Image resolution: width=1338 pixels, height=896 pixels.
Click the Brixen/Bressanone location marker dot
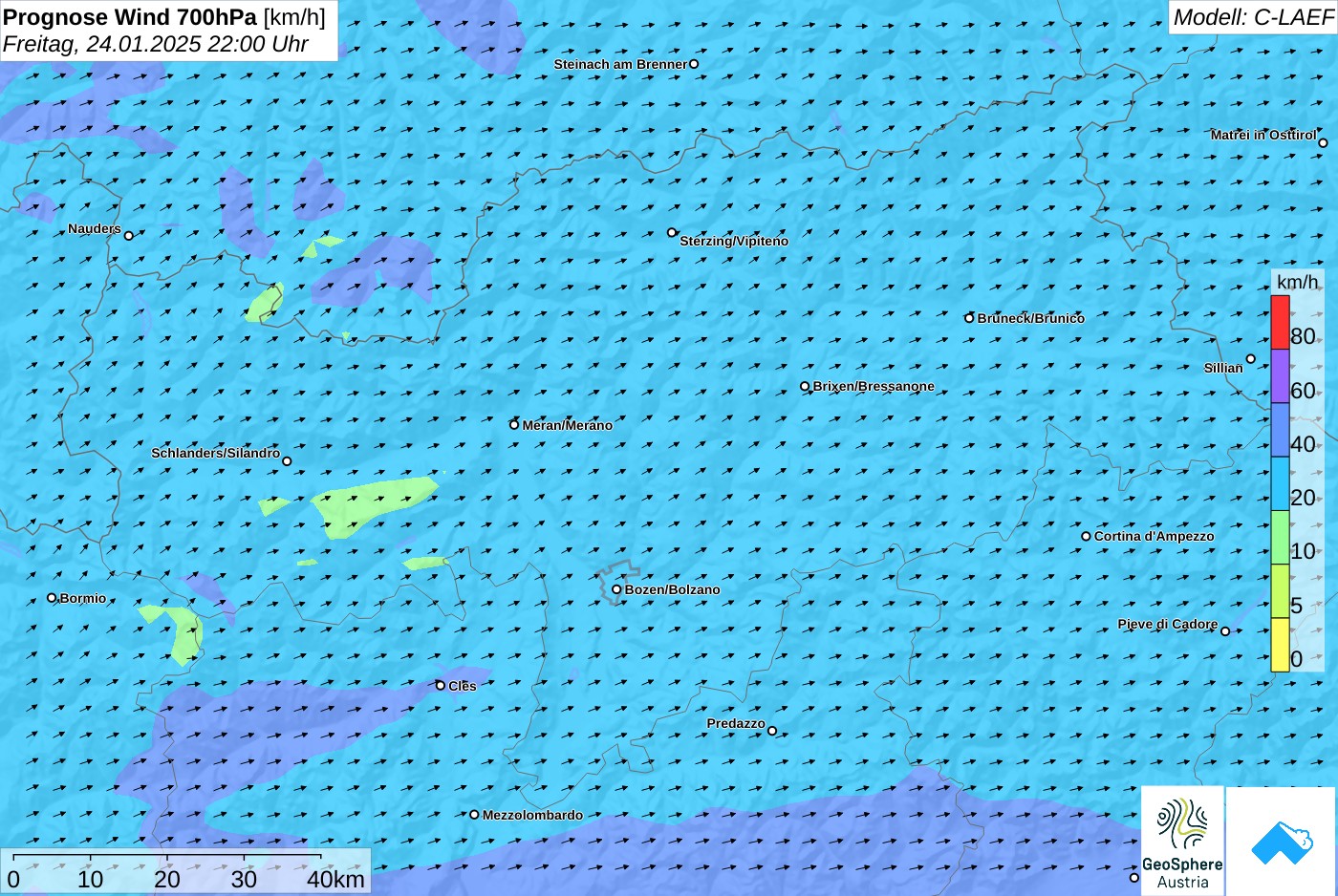[x=805, y=387]
